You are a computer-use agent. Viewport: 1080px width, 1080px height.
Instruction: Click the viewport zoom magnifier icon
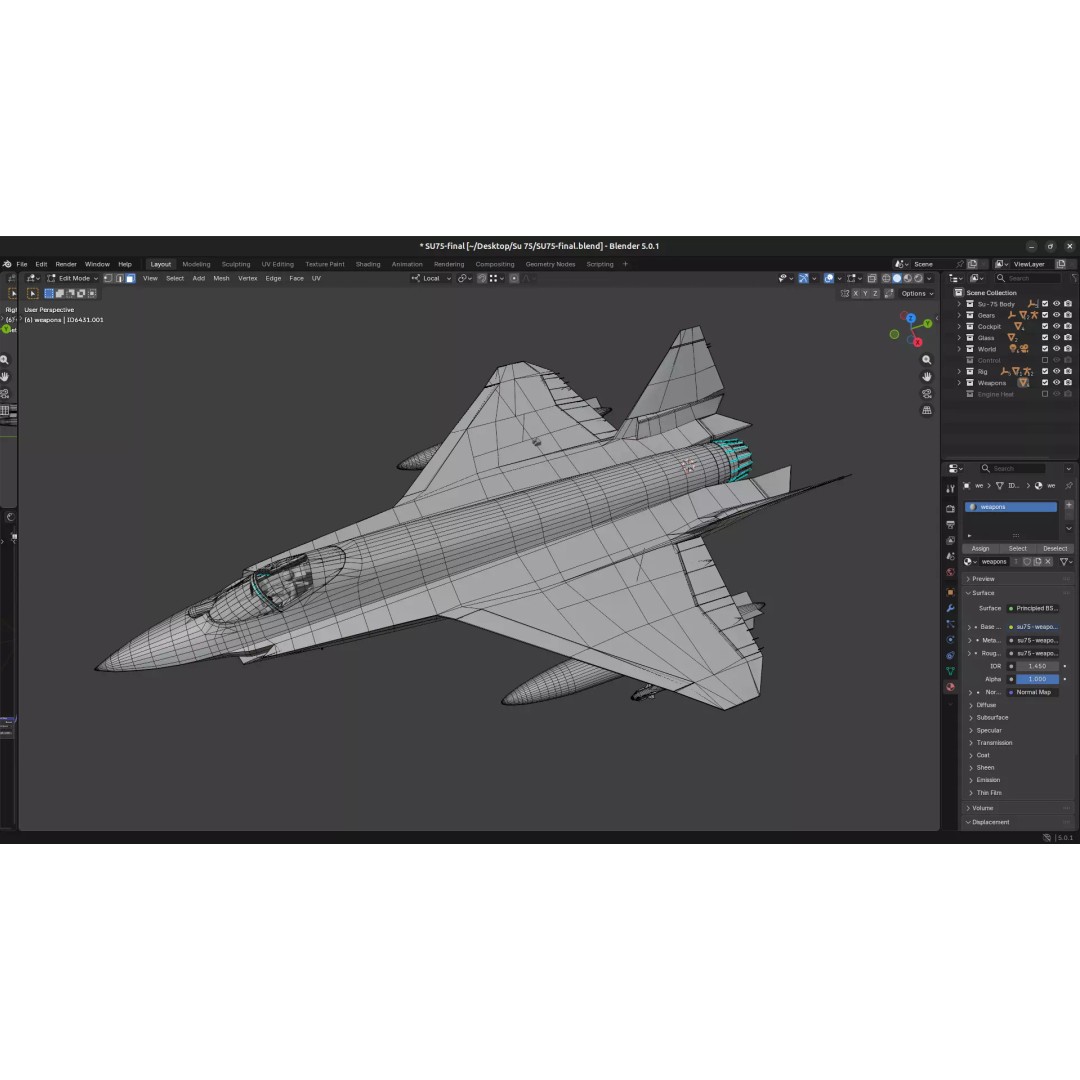(x=927, y=360)
